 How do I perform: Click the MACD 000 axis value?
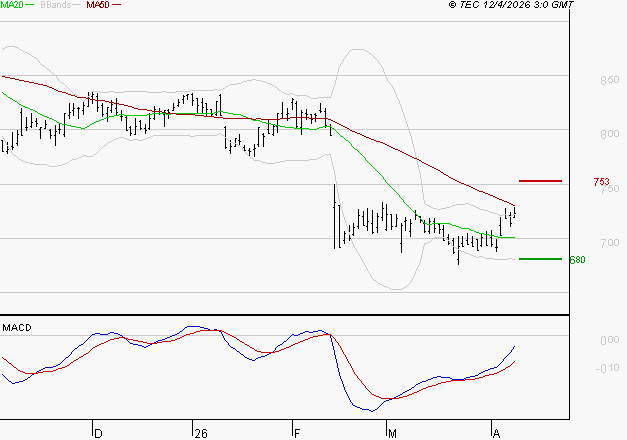click(610, 340)
